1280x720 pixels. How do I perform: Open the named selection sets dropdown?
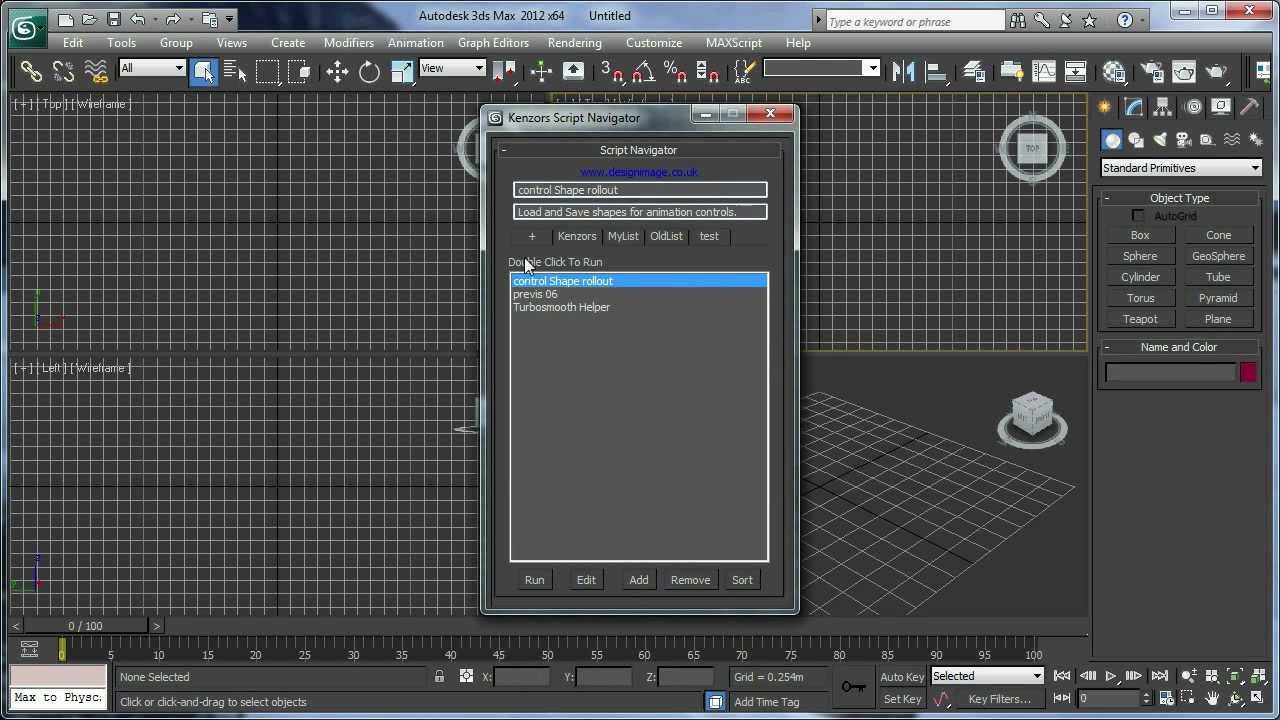click(x=822, y=68)
